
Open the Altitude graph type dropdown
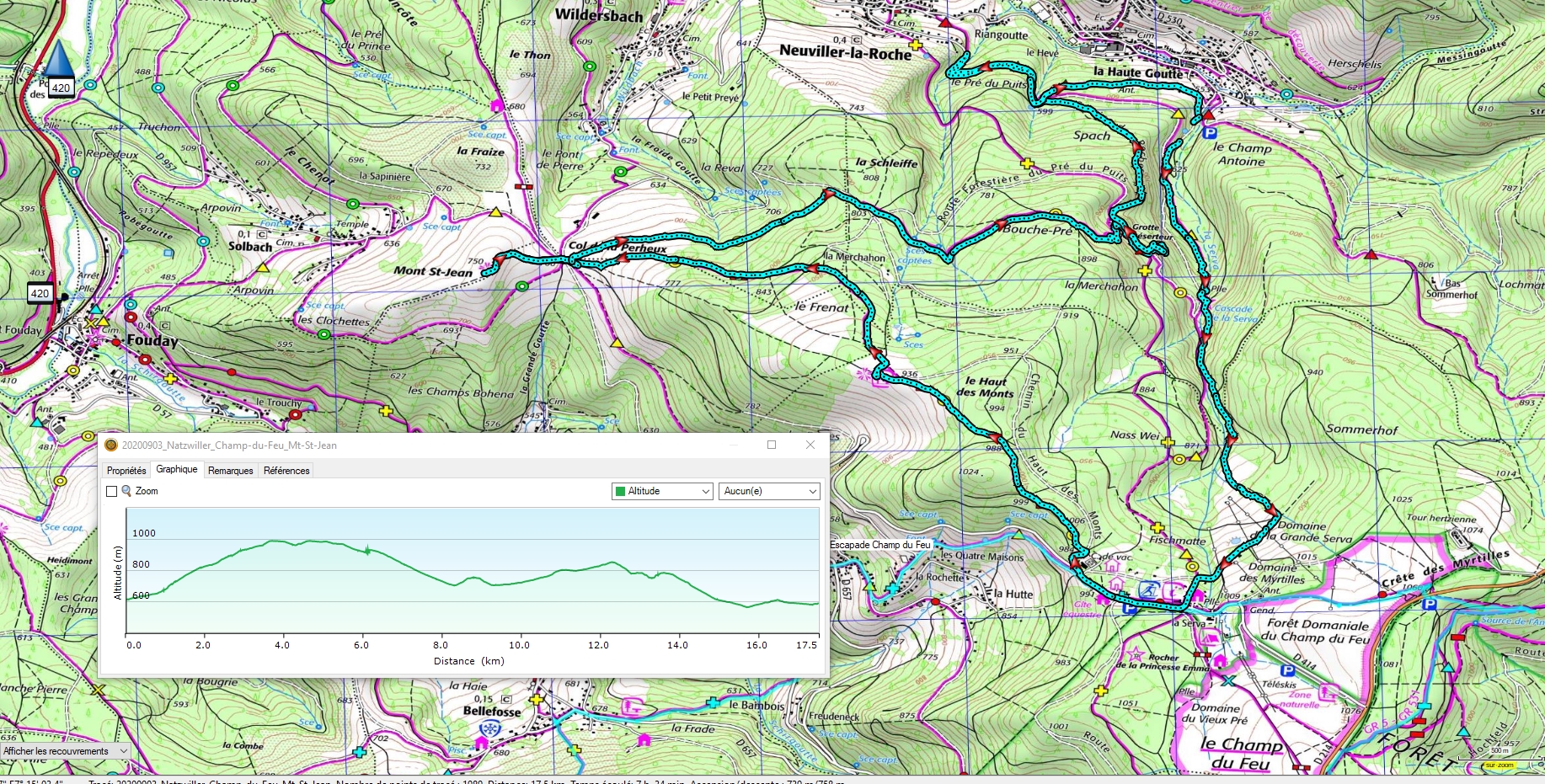tap(662, 491)
